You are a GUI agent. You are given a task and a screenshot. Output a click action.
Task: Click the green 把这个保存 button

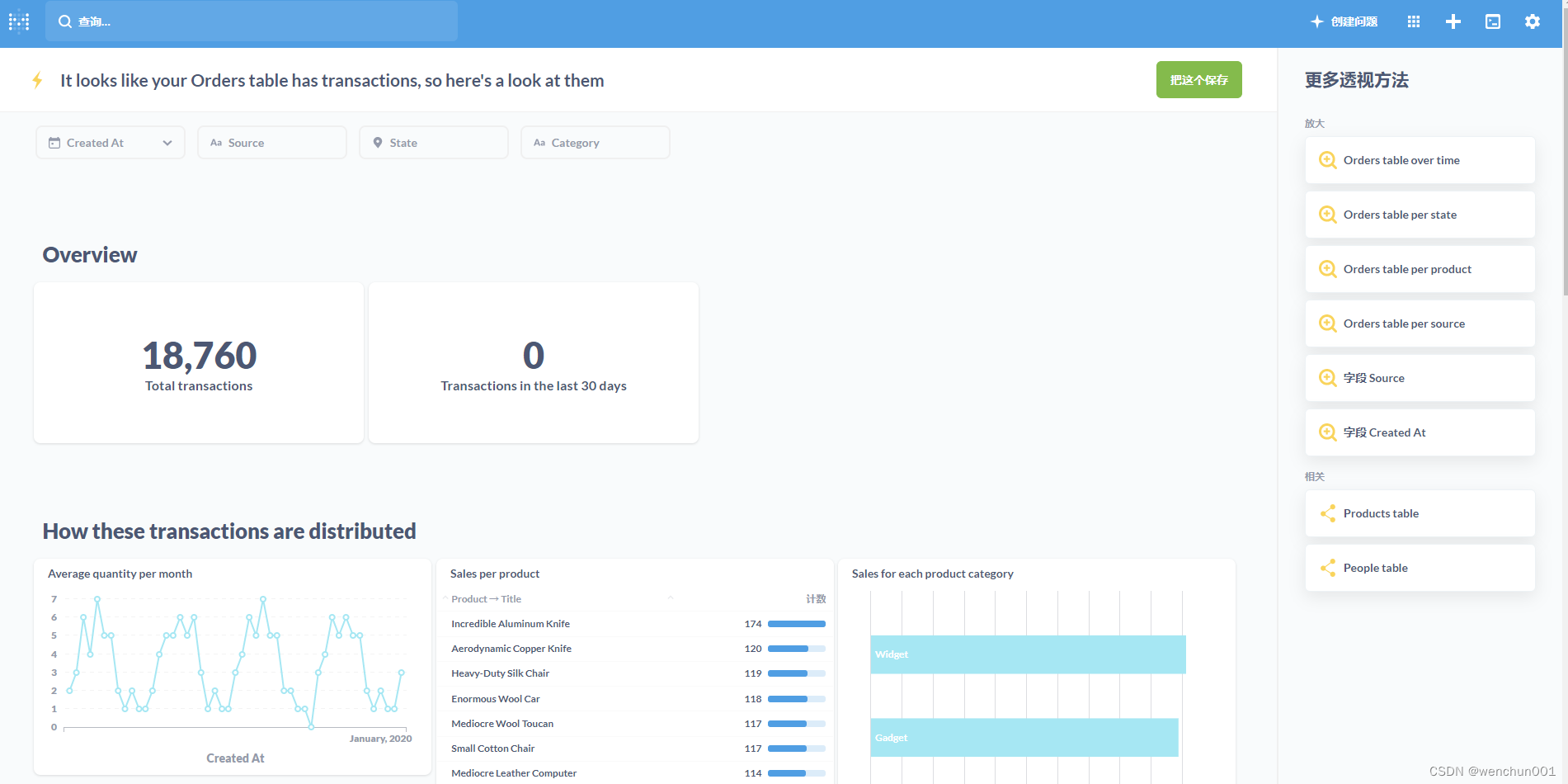[1198, 80]
